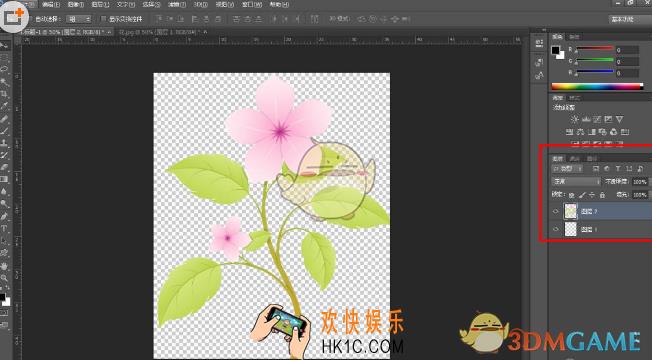The image size is (652, 360).
Task: Pick a color from the spectrum ramp
Action: (597, 86)
